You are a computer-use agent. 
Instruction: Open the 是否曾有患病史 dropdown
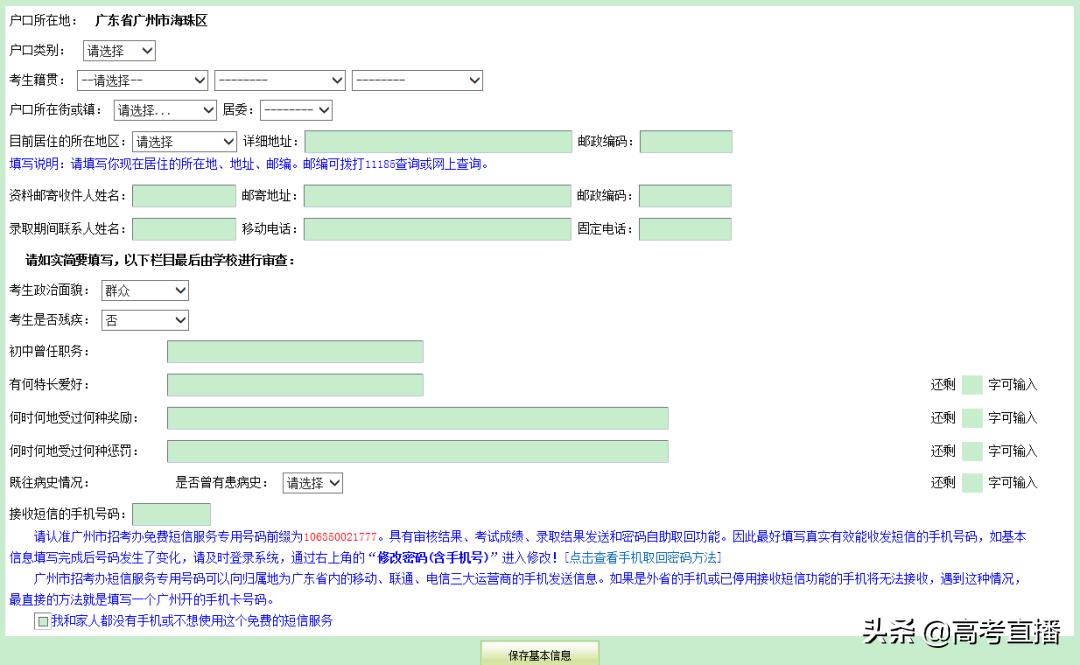(313, 483)
